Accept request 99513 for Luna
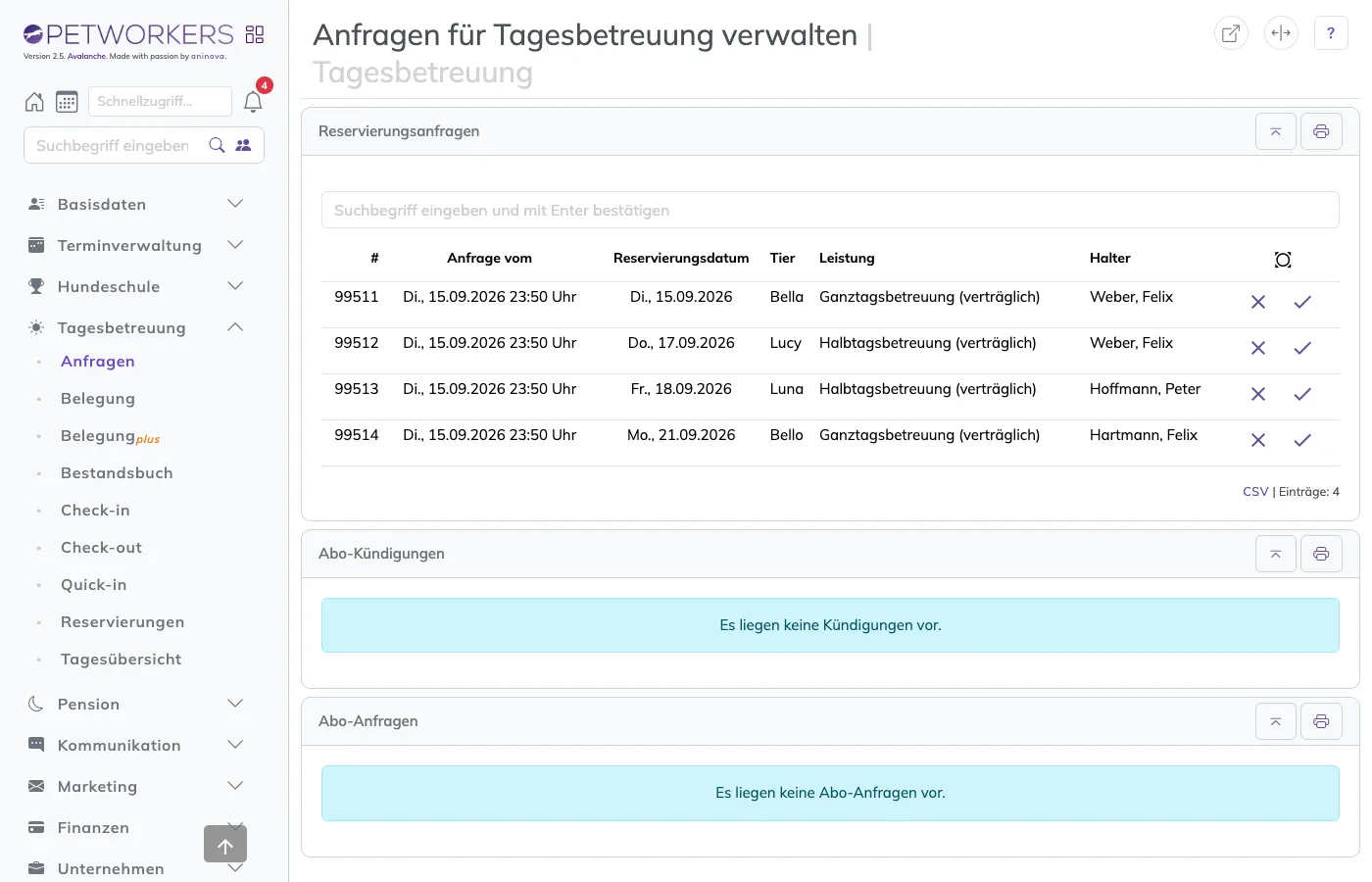The width and height of the screenshot is (1372, 882). 1302,394
